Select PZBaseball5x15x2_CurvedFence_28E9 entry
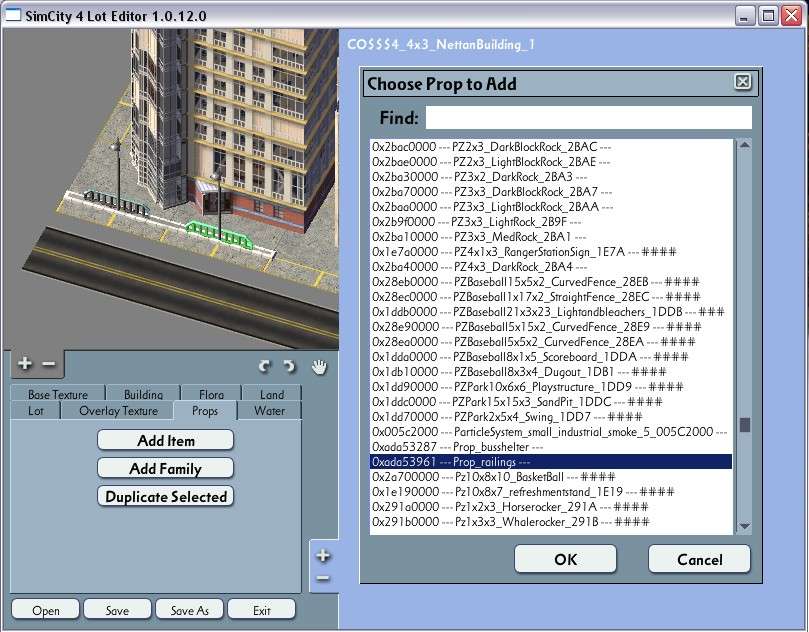The height and width of the screenshot is (632, 809). pos(551,327)
